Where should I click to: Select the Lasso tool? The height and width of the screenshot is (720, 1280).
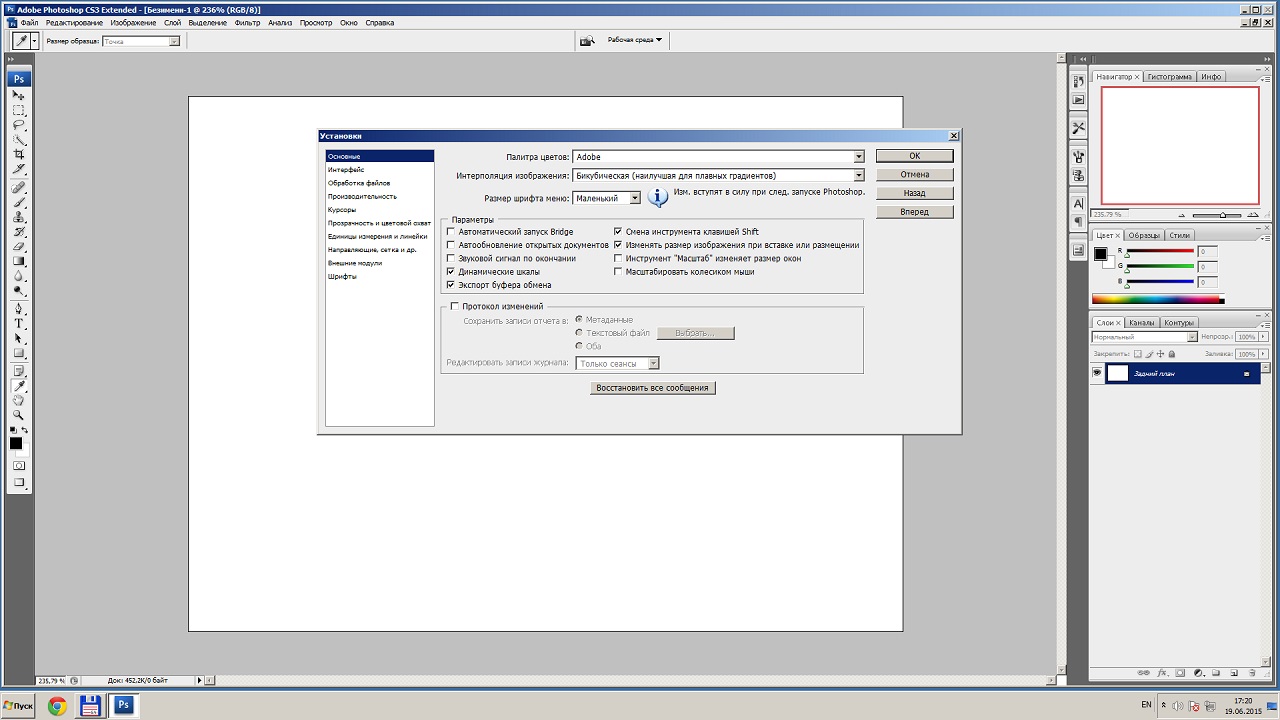18,125
